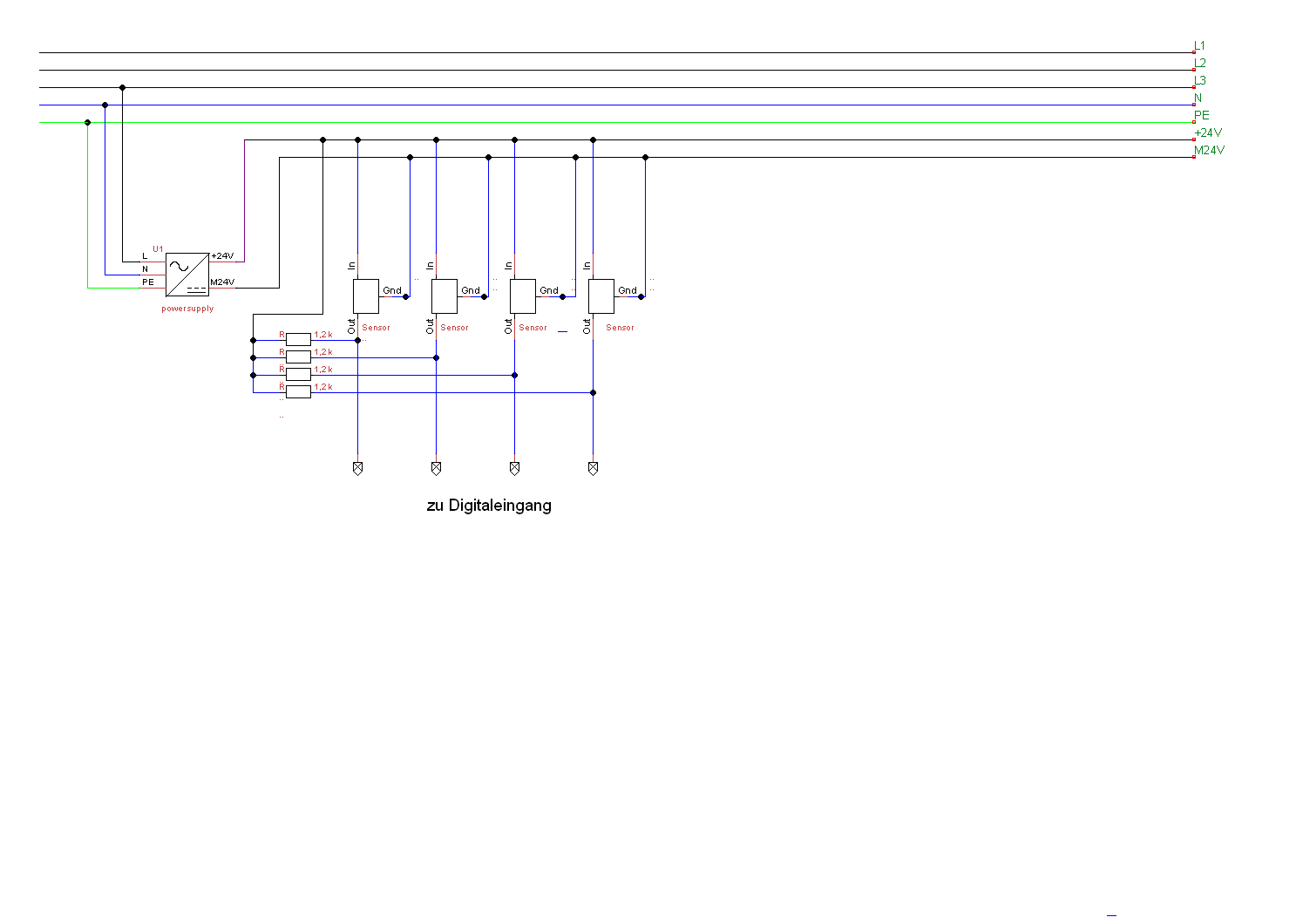The width and height of the screenshot is (1303, 924).
Task: Click the 'powersupply' caption text
Action: pos(187,309)
